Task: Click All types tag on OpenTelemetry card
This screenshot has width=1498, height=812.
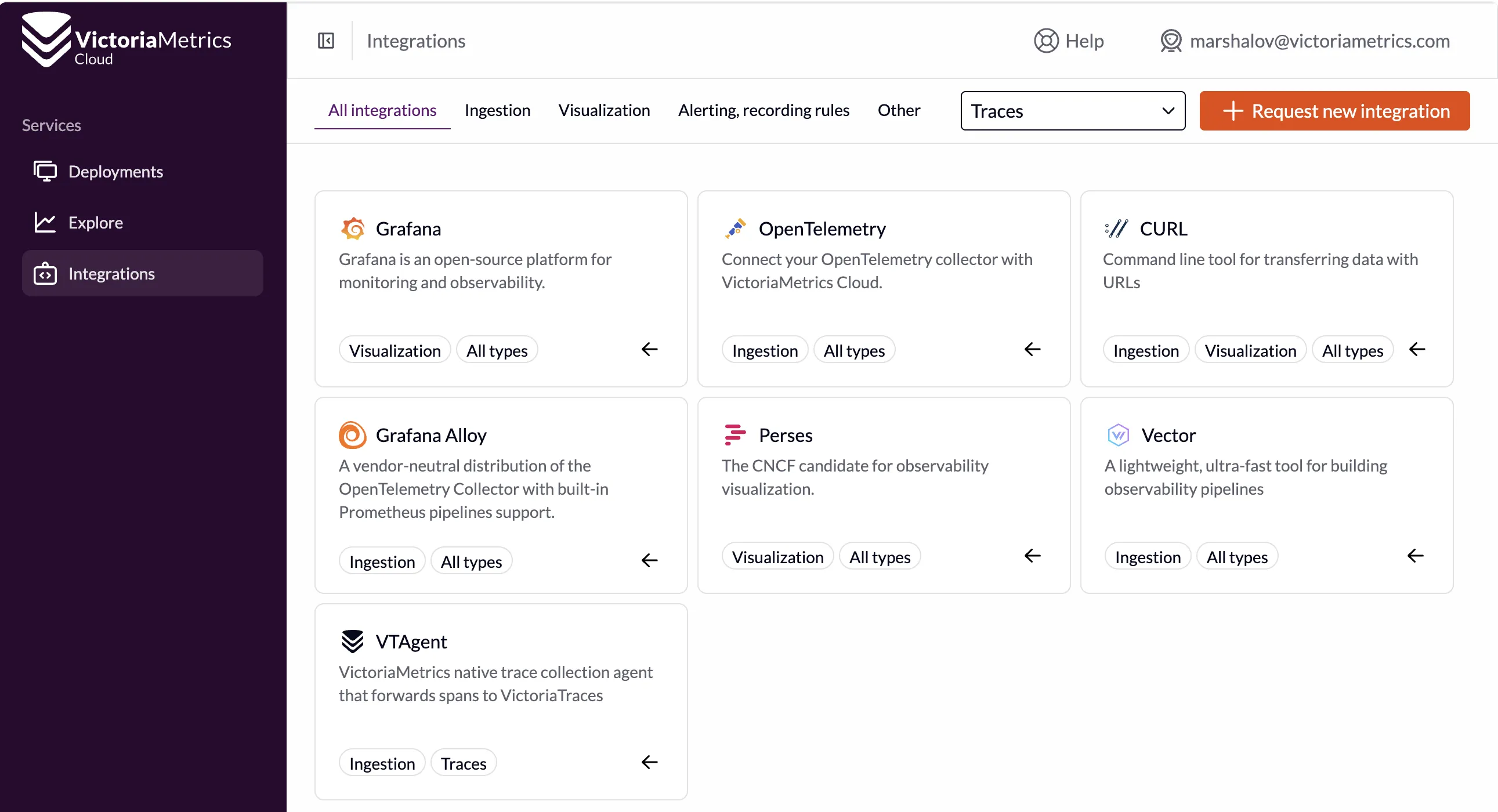Action: coord(853,350)
